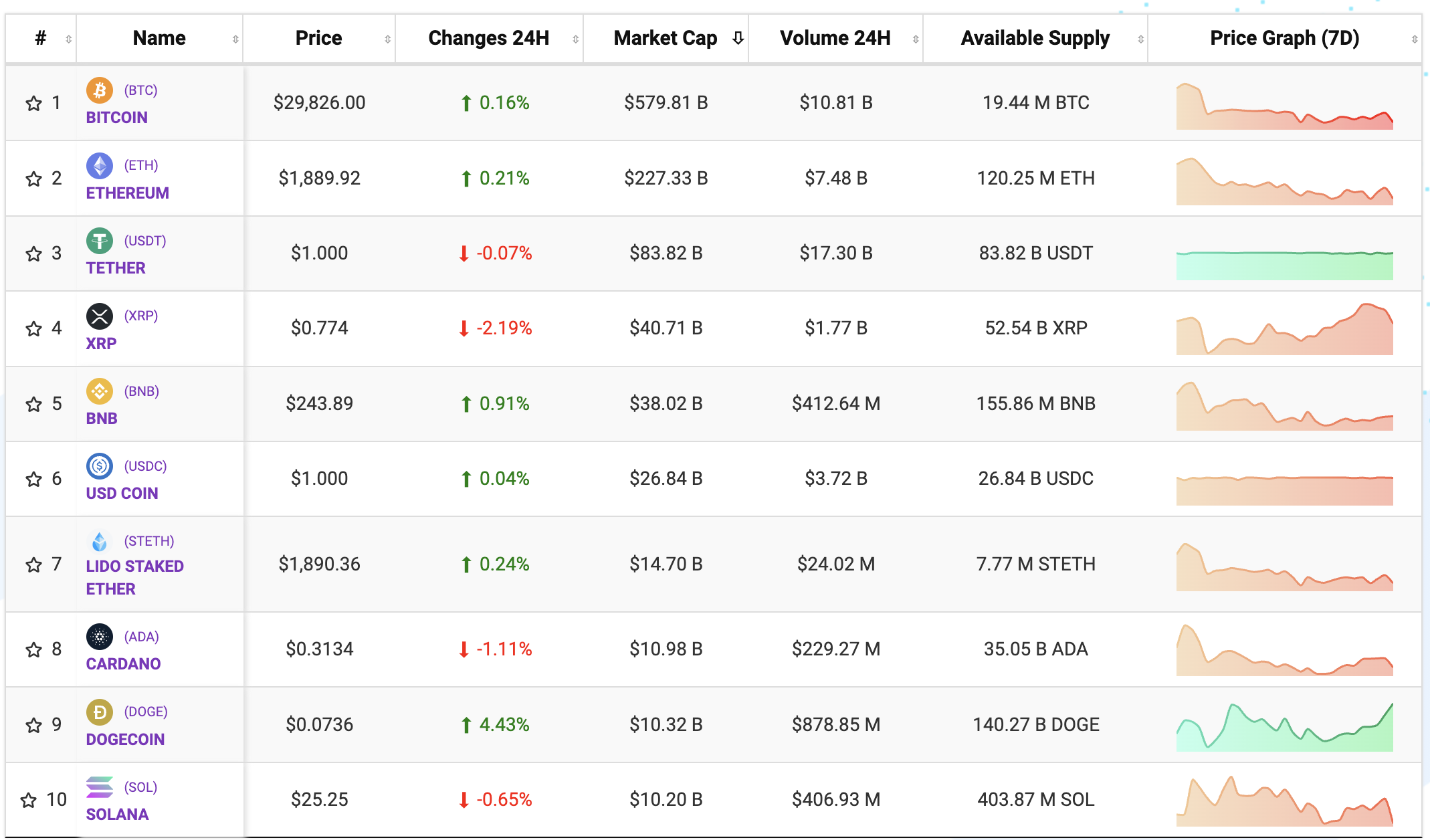Select Cardano price $0.3134

320,649
